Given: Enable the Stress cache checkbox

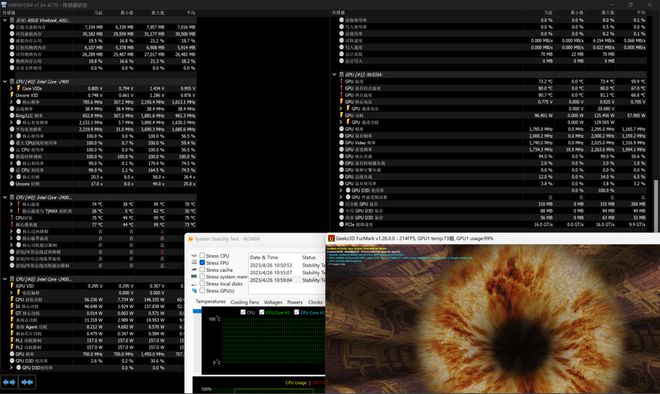Looking at the screenshot, I should (x=202, y=269).
